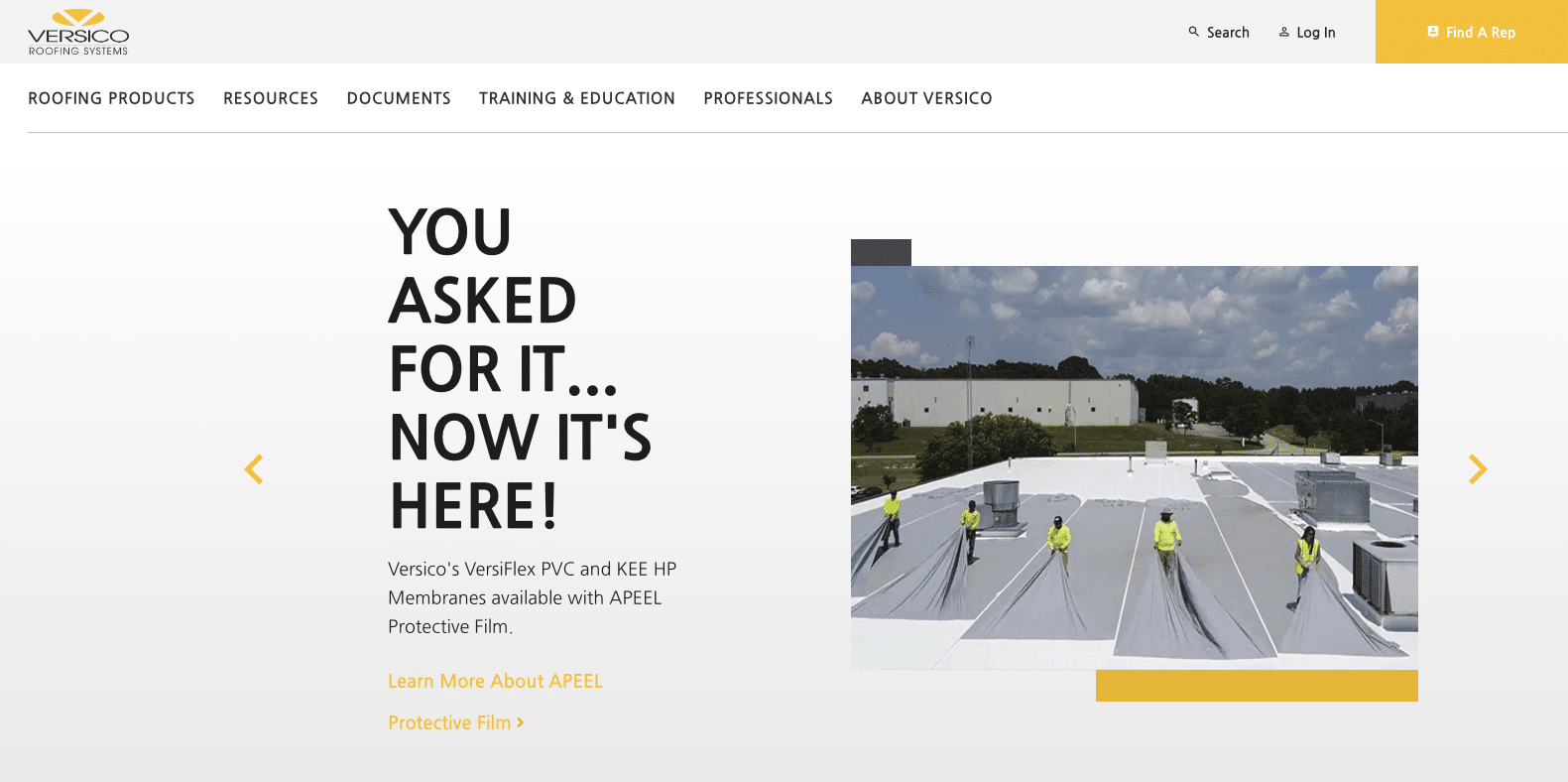Open the Documents menu
The image size is (1568, 782).
[399, 98]
